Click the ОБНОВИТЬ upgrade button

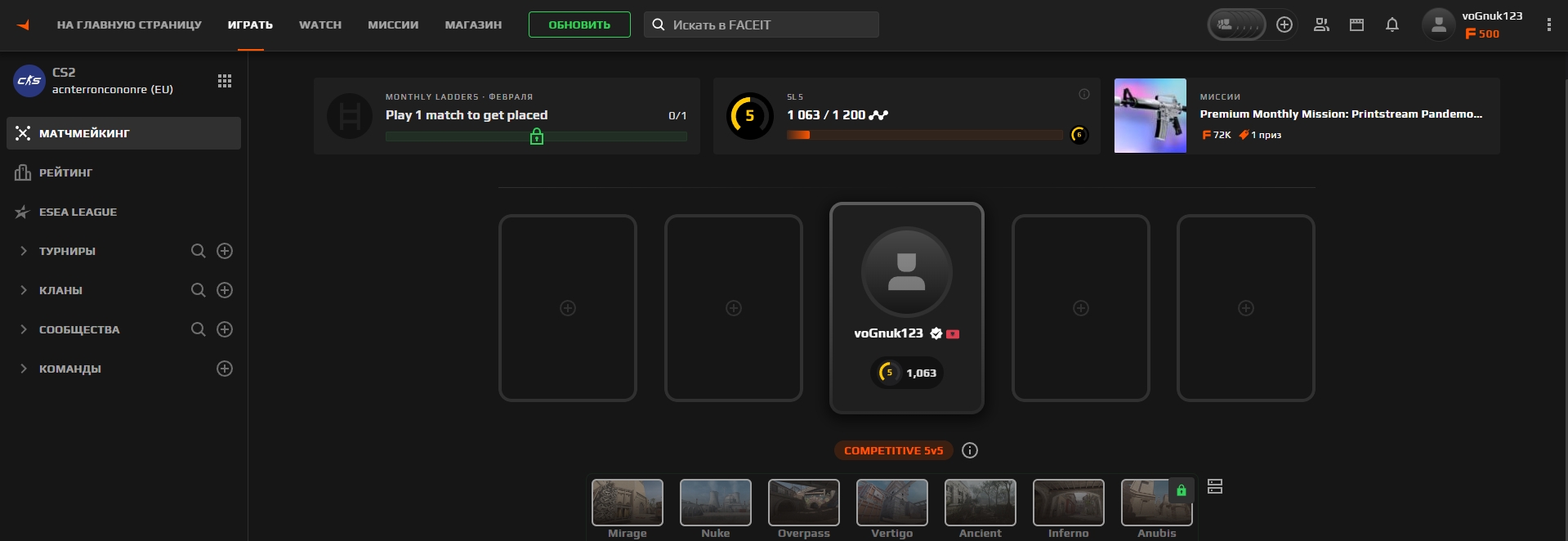(x=579, y=25)
